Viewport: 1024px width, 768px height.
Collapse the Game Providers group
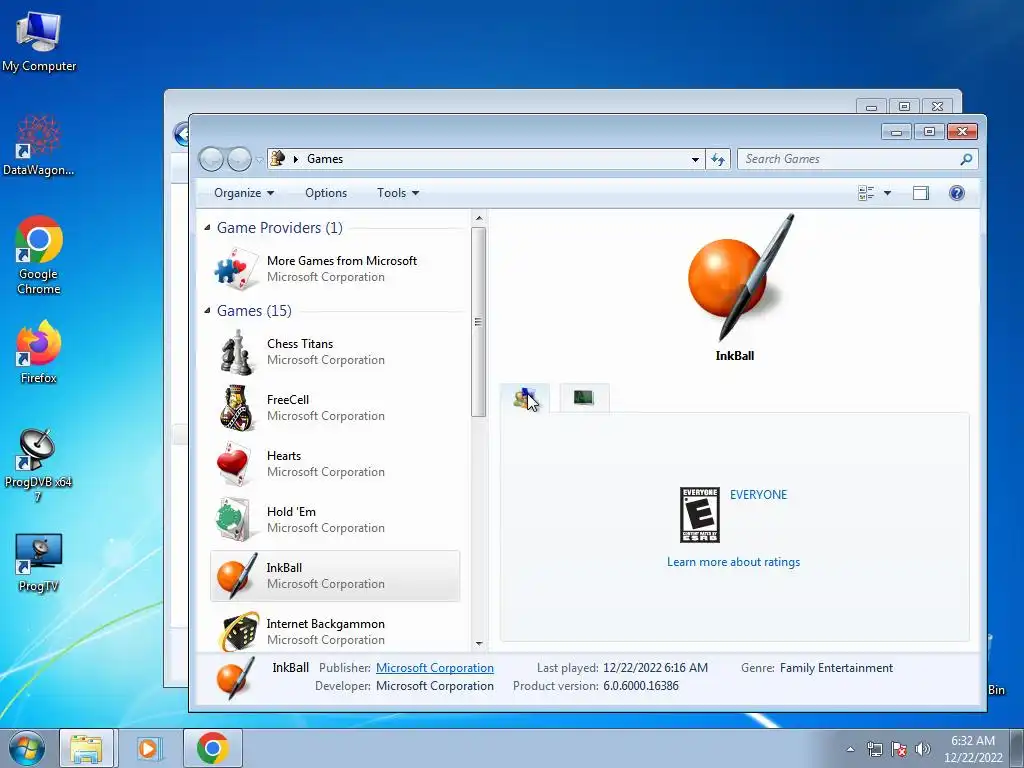point(207,228)
